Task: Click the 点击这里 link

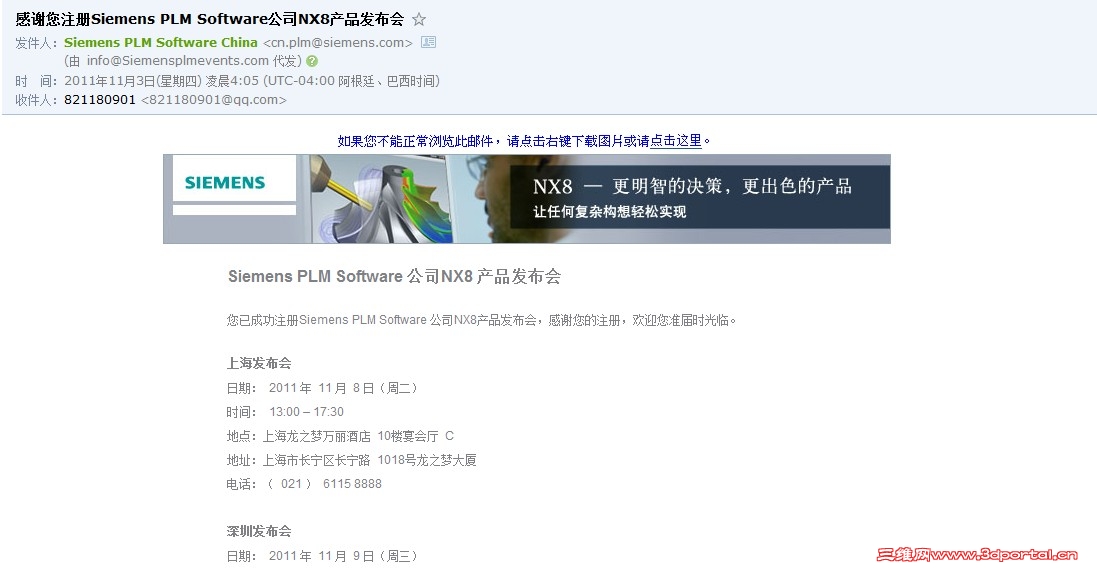Action: pyautogui.click(x=676, y=141)
